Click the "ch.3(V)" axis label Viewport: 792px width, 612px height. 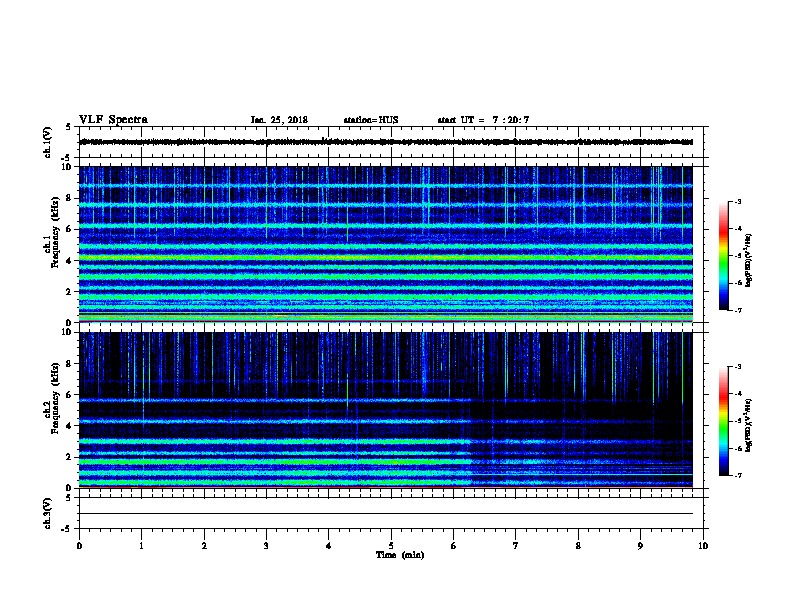point(47,513)
